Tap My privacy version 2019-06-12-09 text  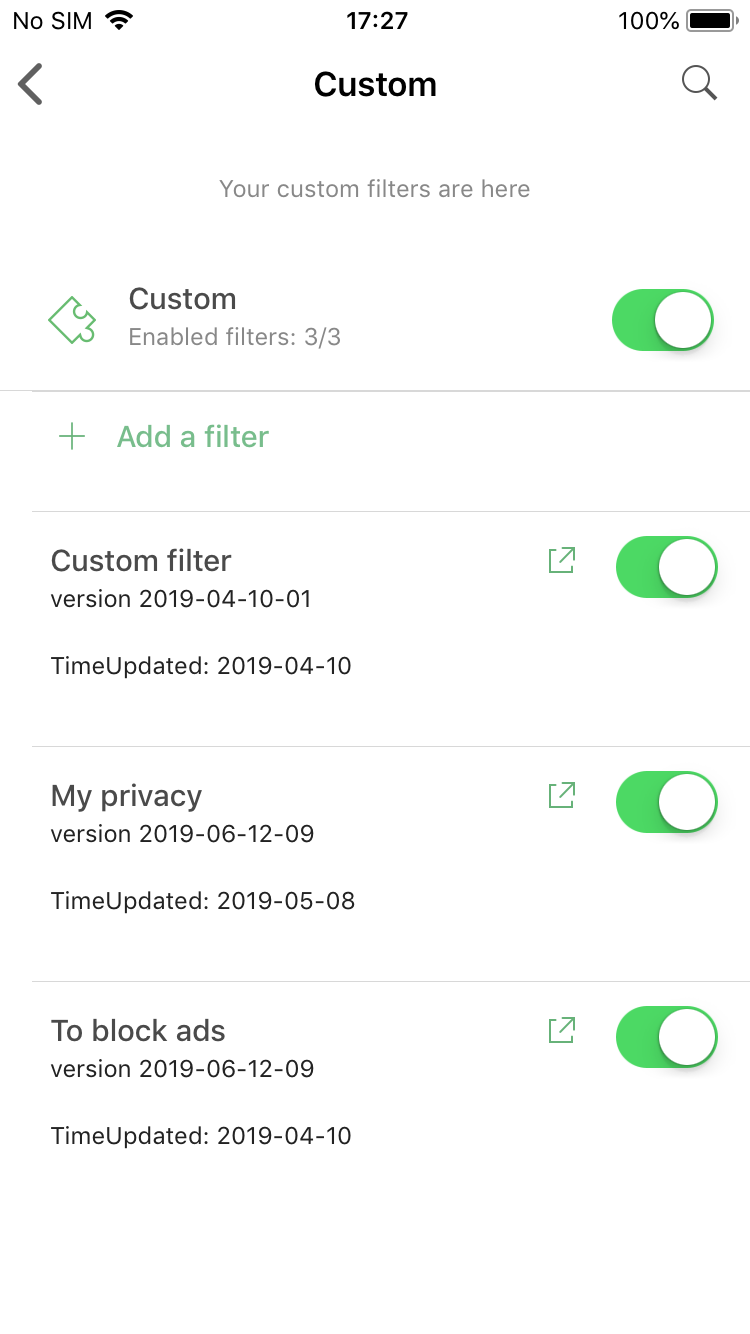click(182, 834)
